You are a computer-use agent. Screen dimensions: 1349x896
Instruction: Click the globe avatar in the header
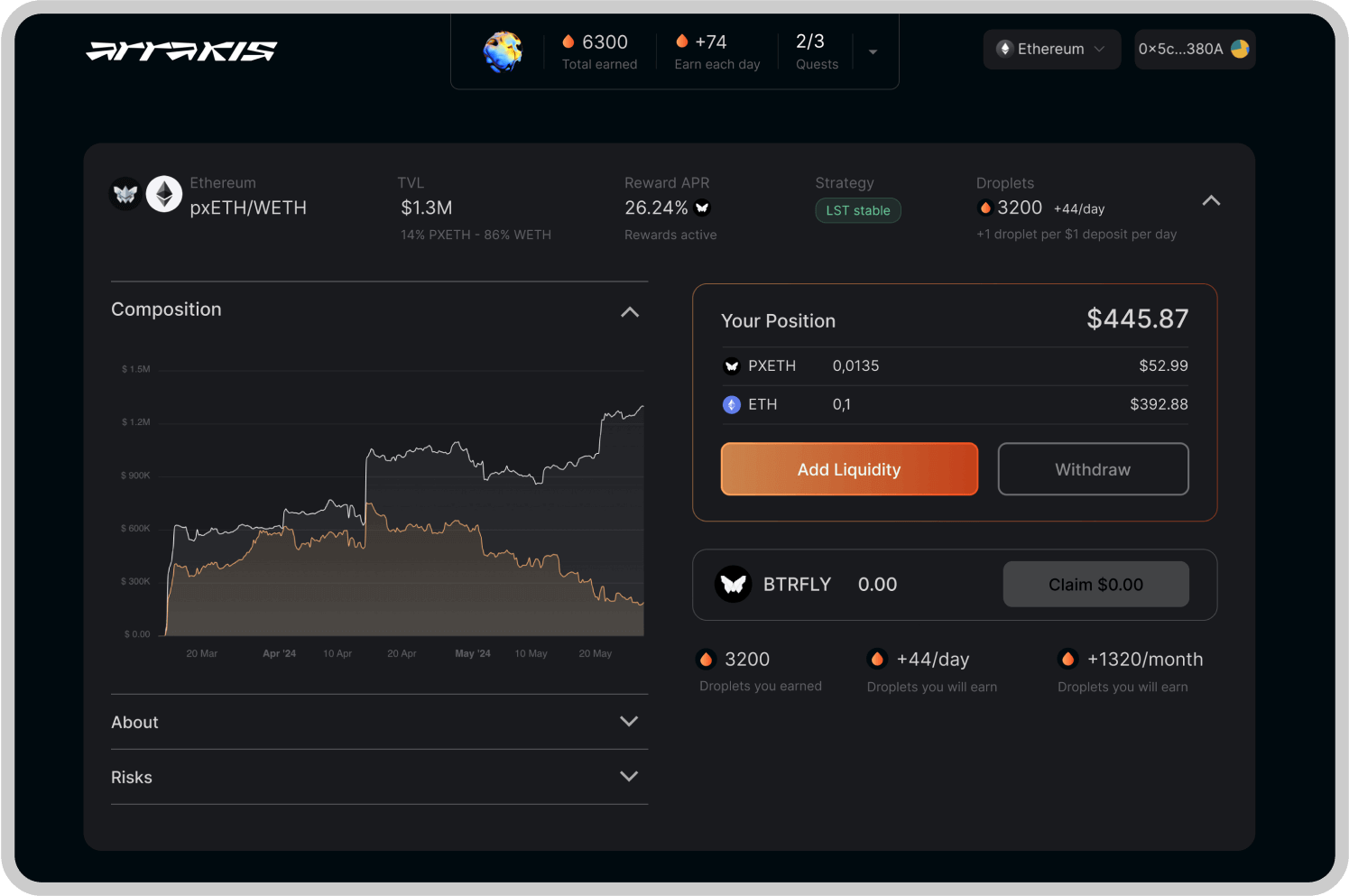pyautogui.click(x=503, y=51)
